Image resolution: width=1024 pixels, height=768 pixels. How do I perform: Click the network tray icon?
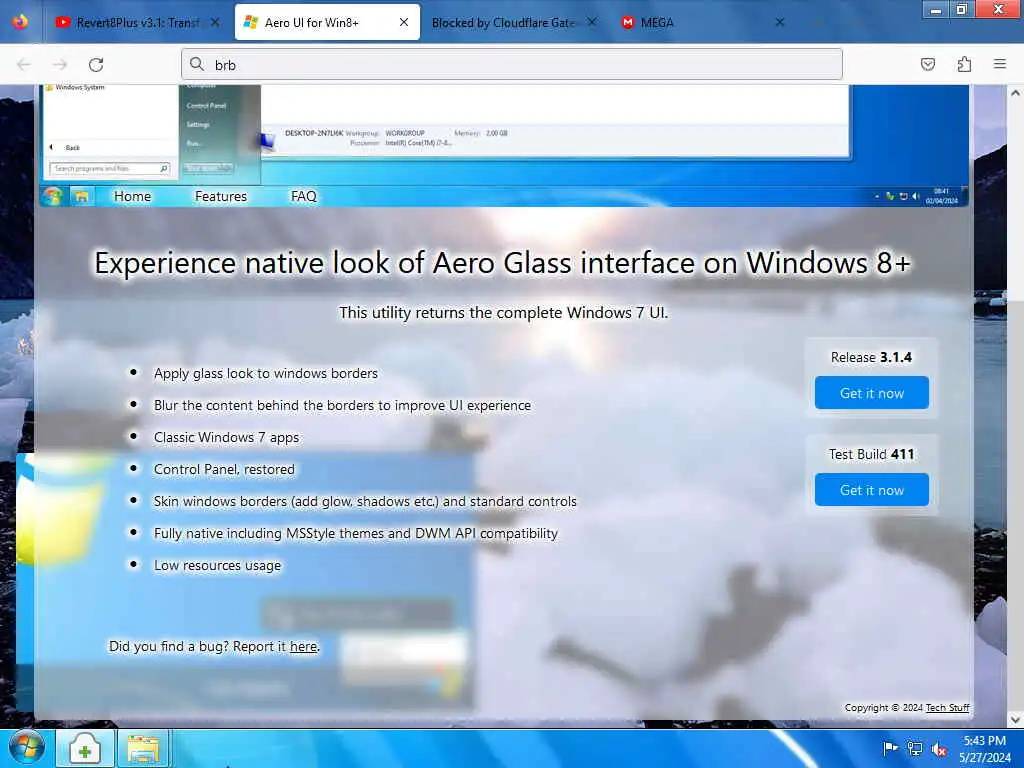915,748
